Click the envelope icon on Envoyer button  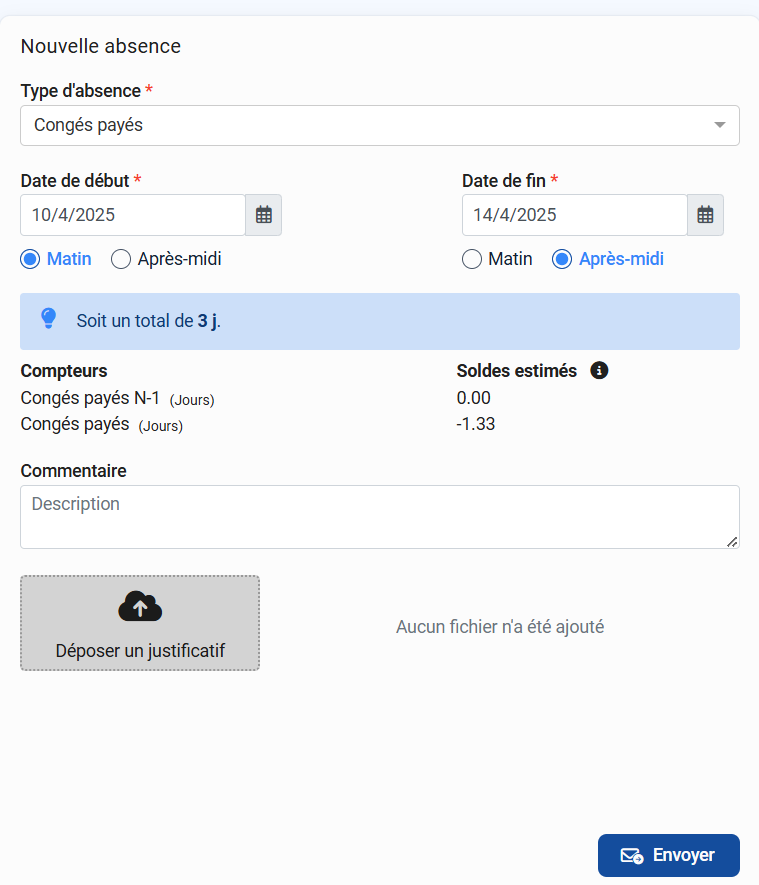(x=631, y=856)
